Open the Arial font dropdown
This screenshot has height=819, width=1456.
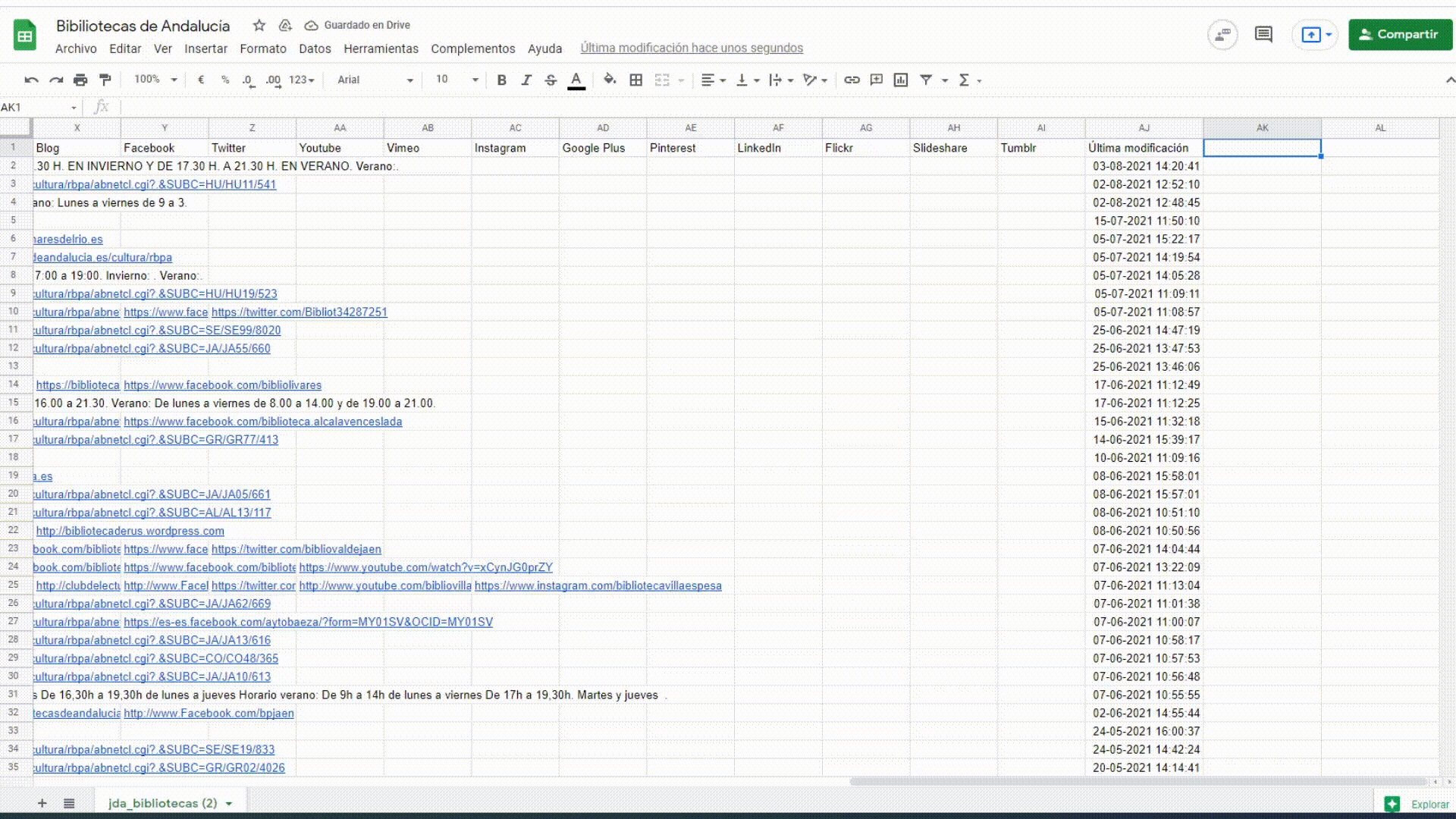click(x=375, y=80)
